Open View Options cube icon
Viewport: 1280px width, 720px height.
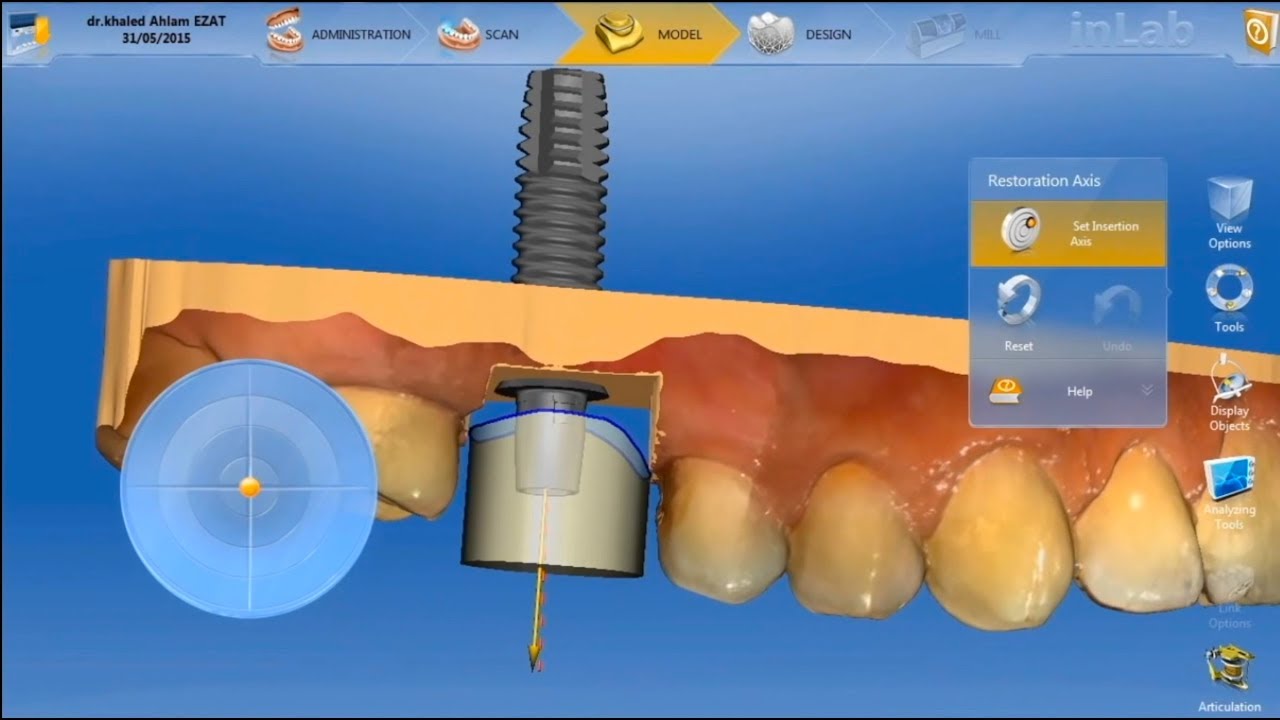[x=1229, y=199]
